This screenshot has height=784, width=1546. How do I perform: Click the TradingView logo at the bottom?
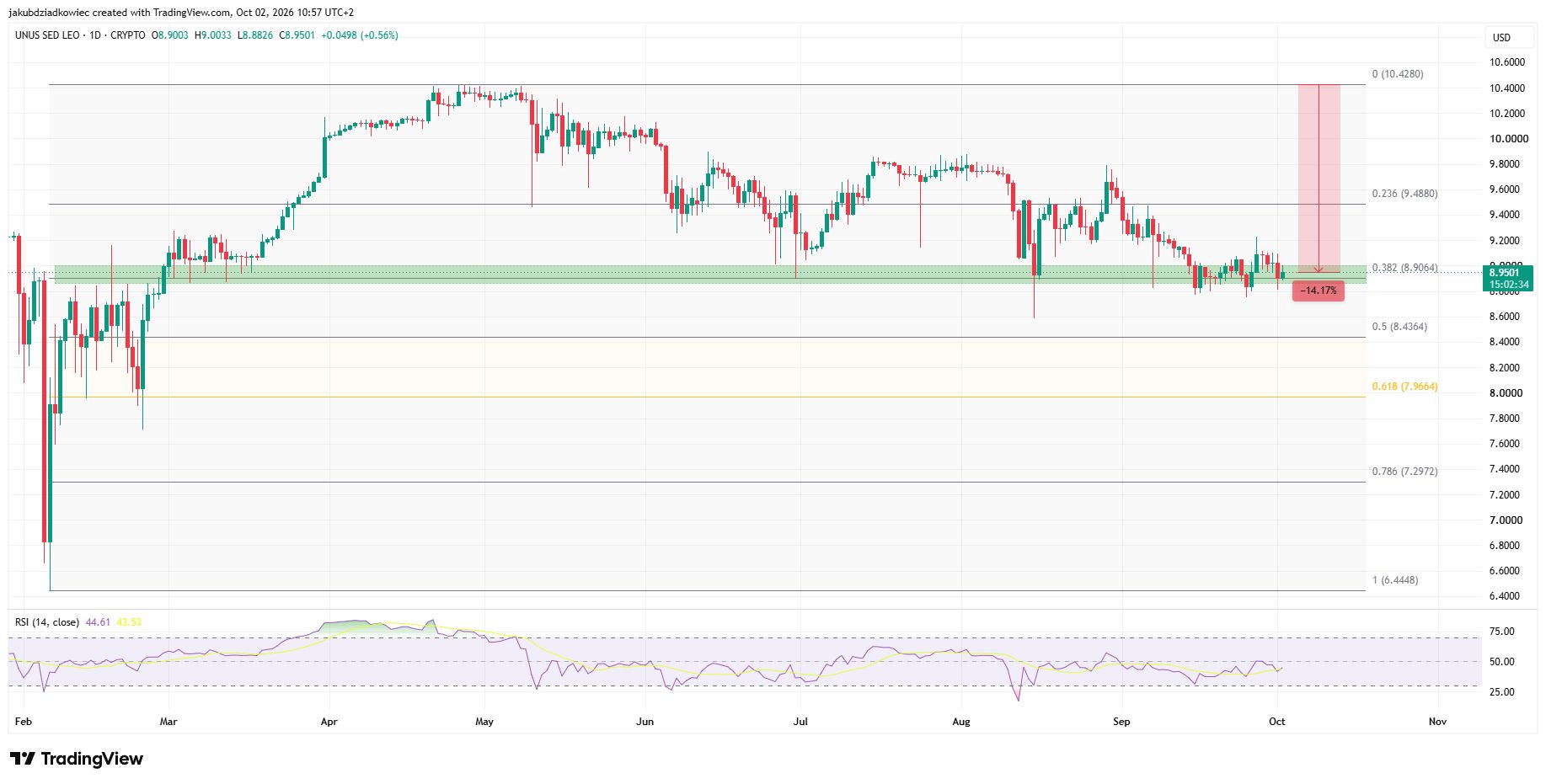pos(77,759)
